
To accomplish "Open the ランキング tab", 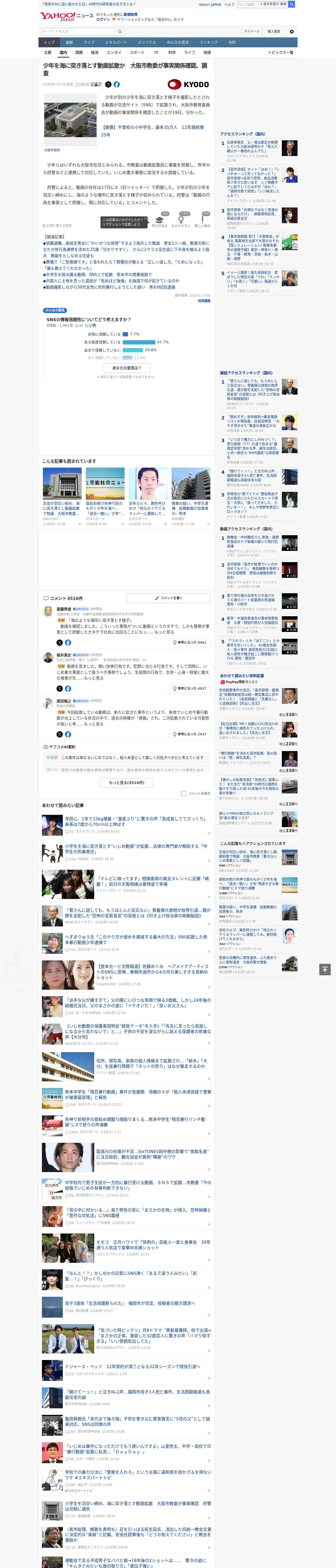I will pos(209,43).
